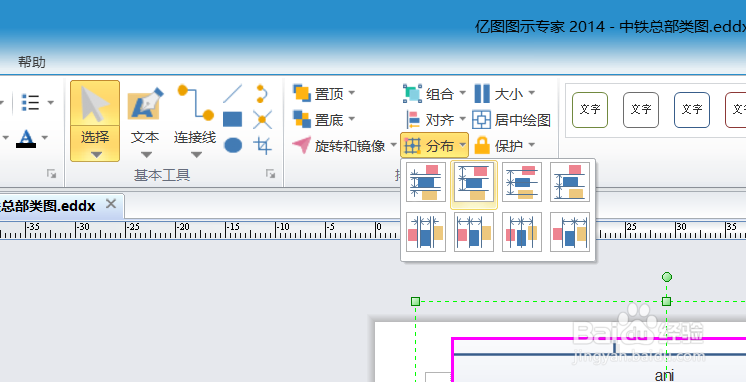The image size is (746, 382).
Task: Click the 对齐 align button
Action: pos(430,119)
